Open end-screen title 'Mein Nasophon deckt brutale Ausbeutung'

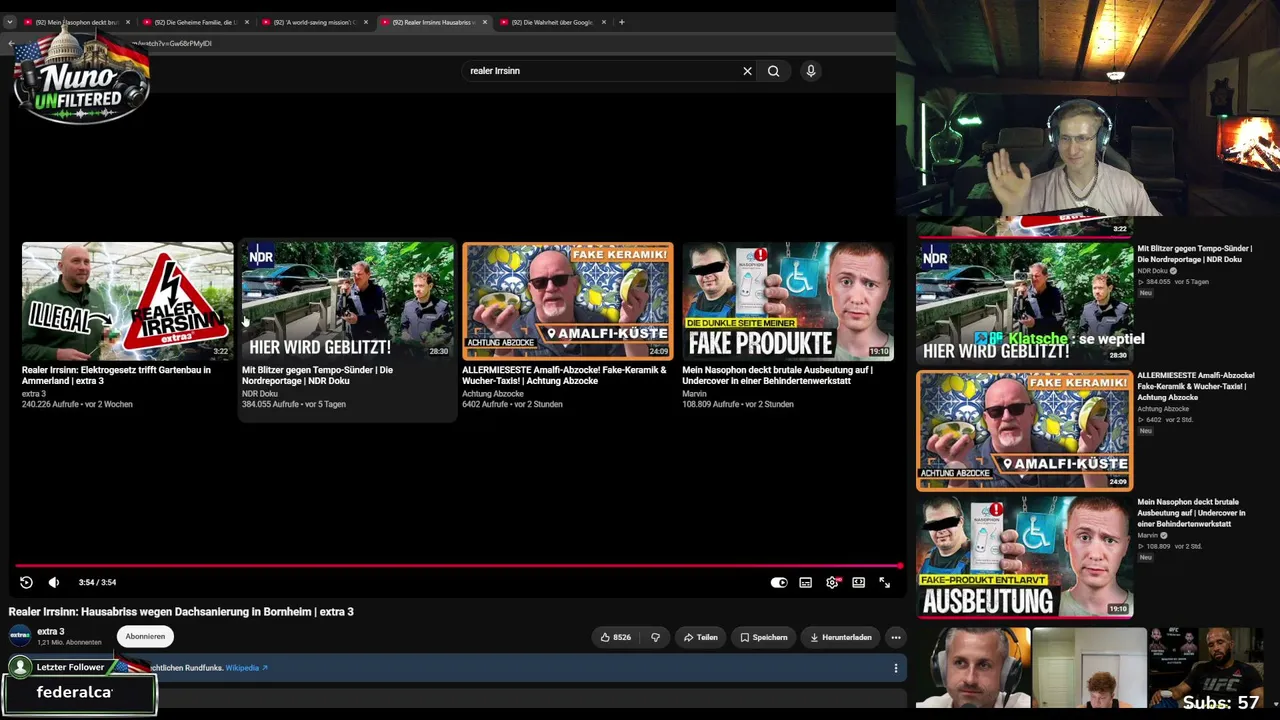pyautogui.click(x=777, y=375)
